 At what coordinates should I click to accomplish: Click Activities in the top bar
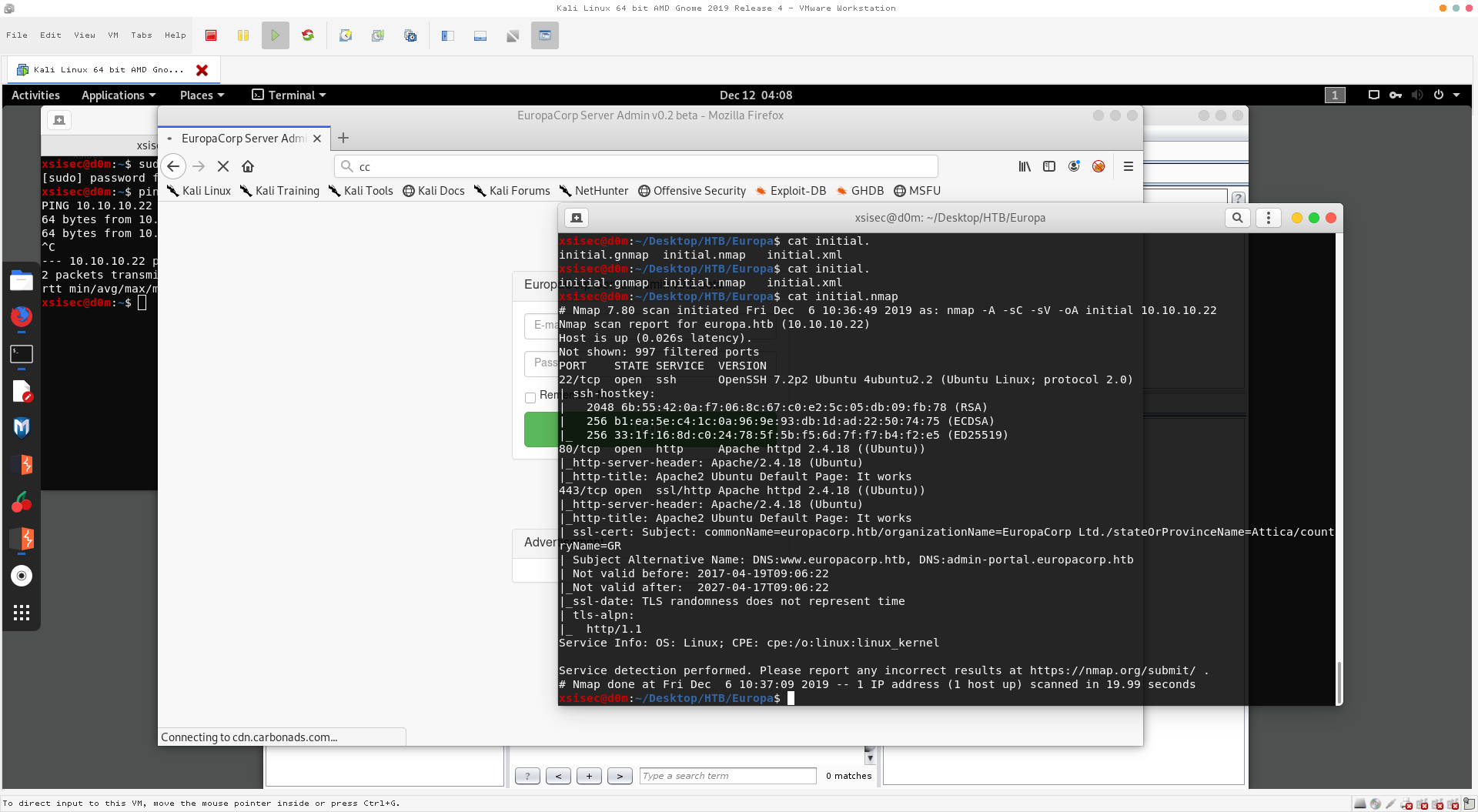(x=35, y=95)
